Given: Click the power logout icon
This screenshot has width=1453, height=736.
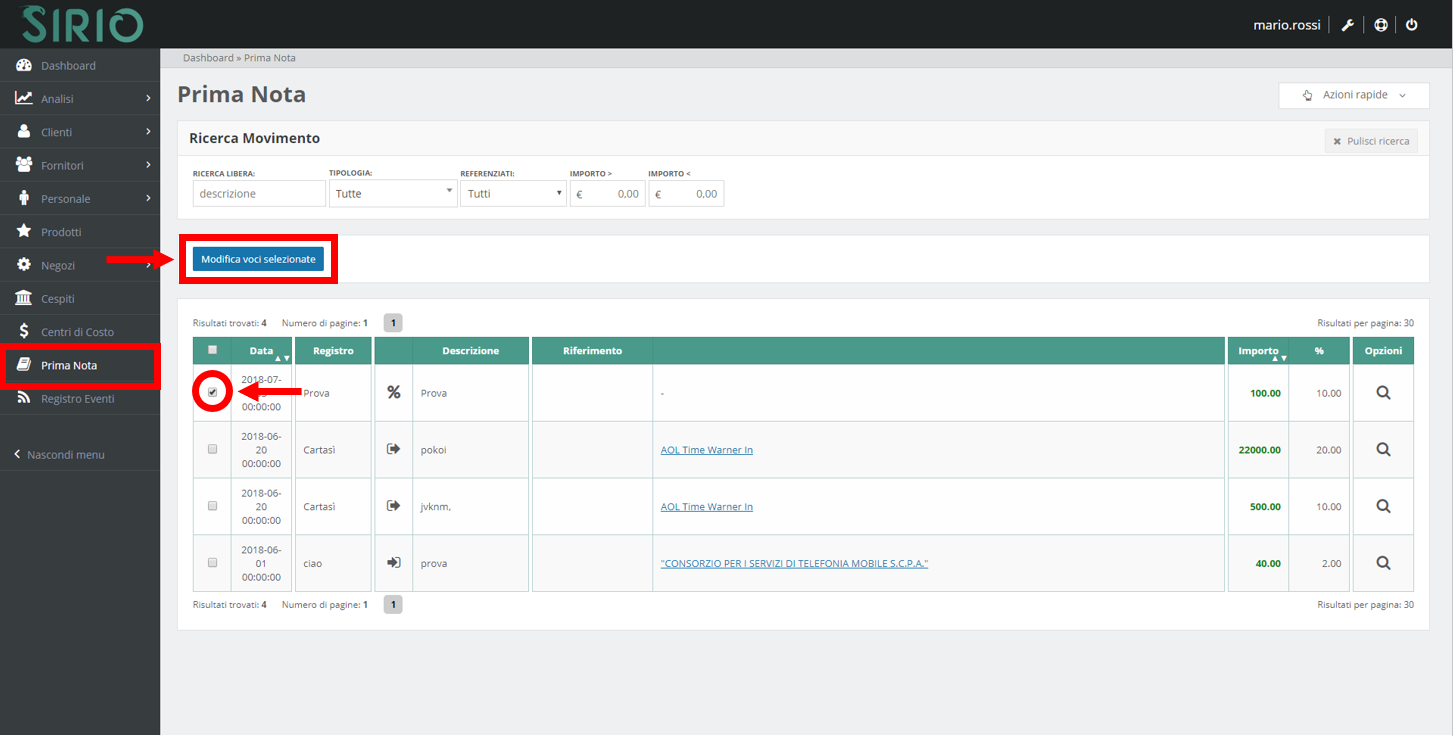Looking at the screenshot, I should (1412, 25).
